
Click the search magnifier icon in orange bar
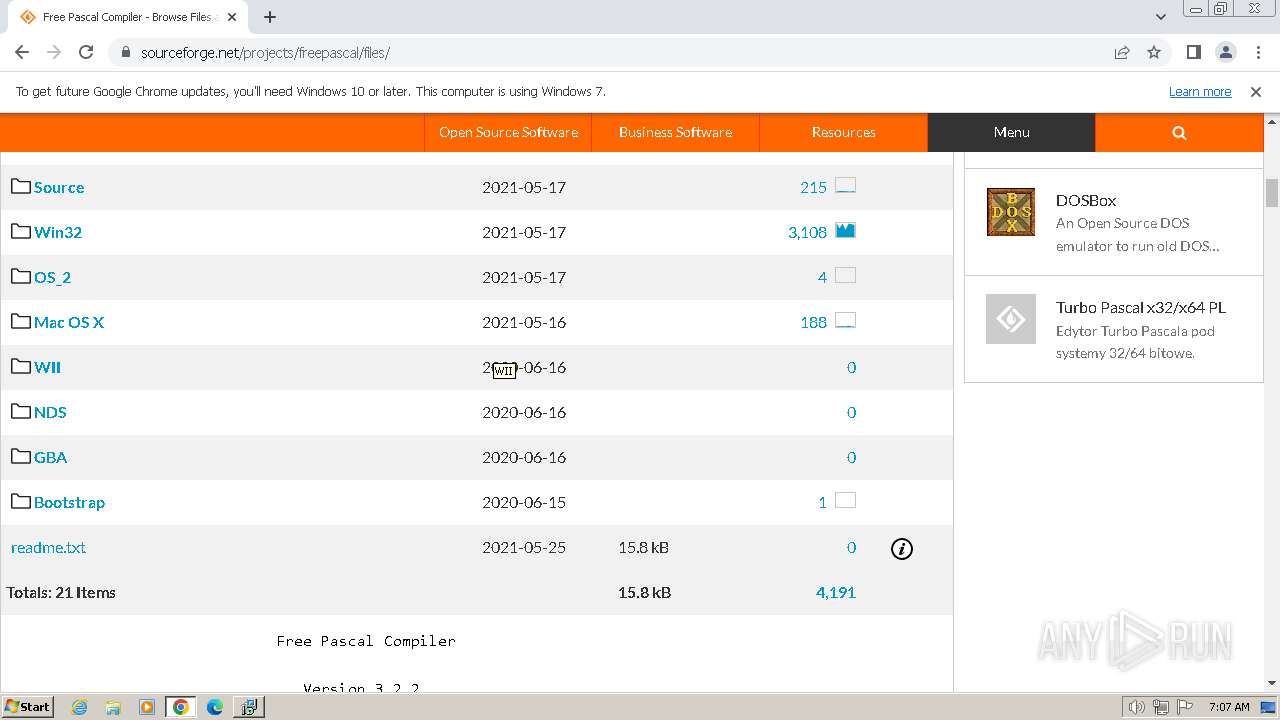tap(1179, 132)
